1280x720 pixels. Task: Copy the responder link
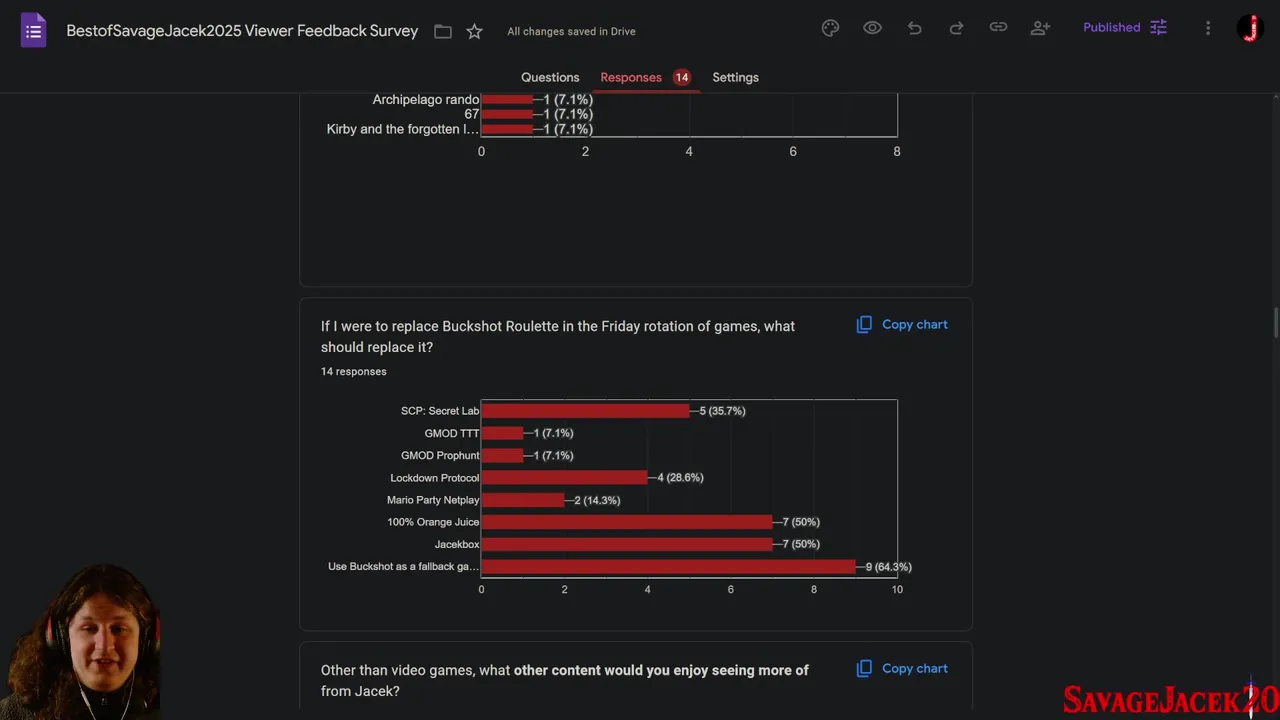tap(998, 28)
